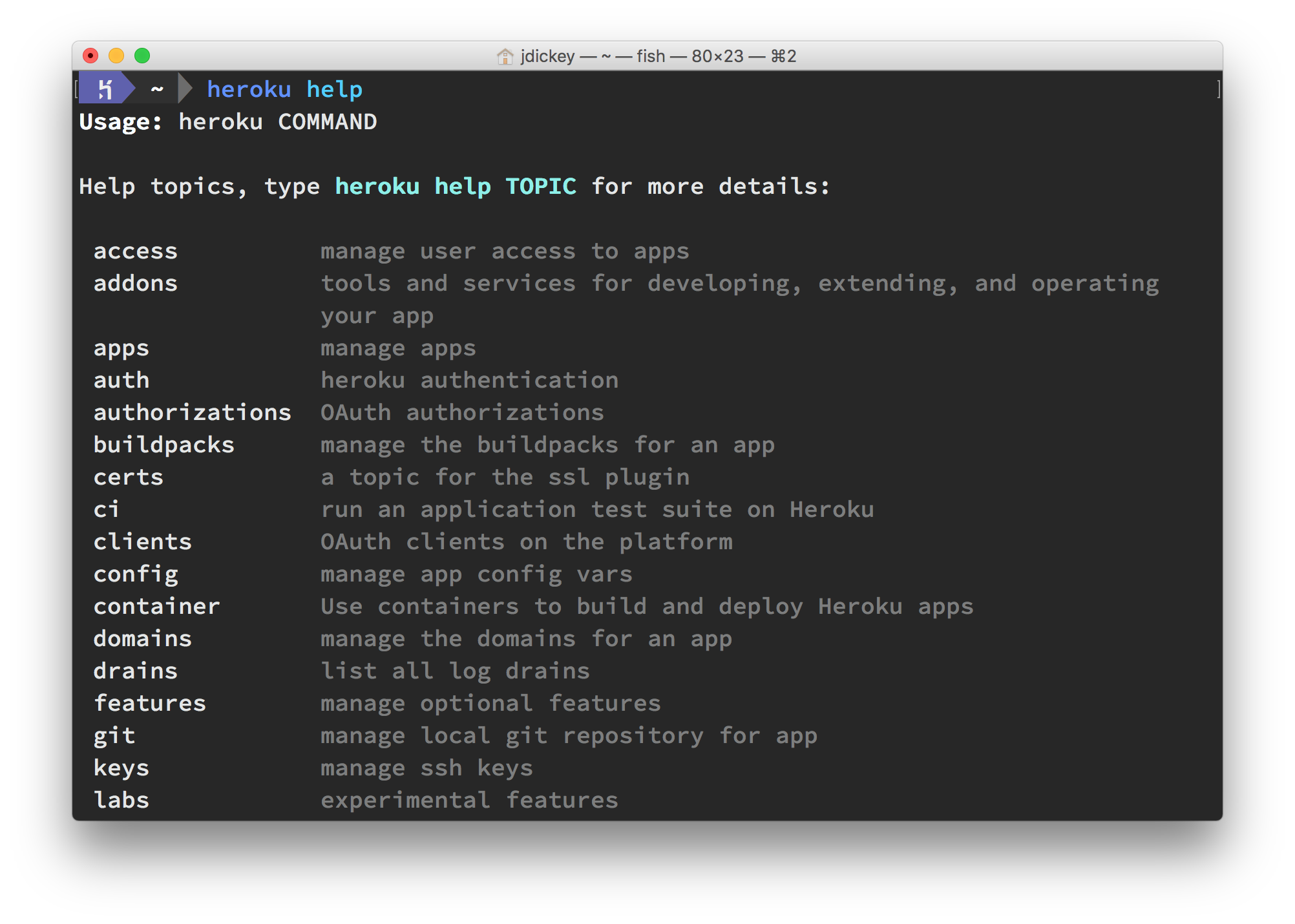1295x924 pixels.
Task: Click 'manage the domains for an app'
Action: (x=526, y=640)
